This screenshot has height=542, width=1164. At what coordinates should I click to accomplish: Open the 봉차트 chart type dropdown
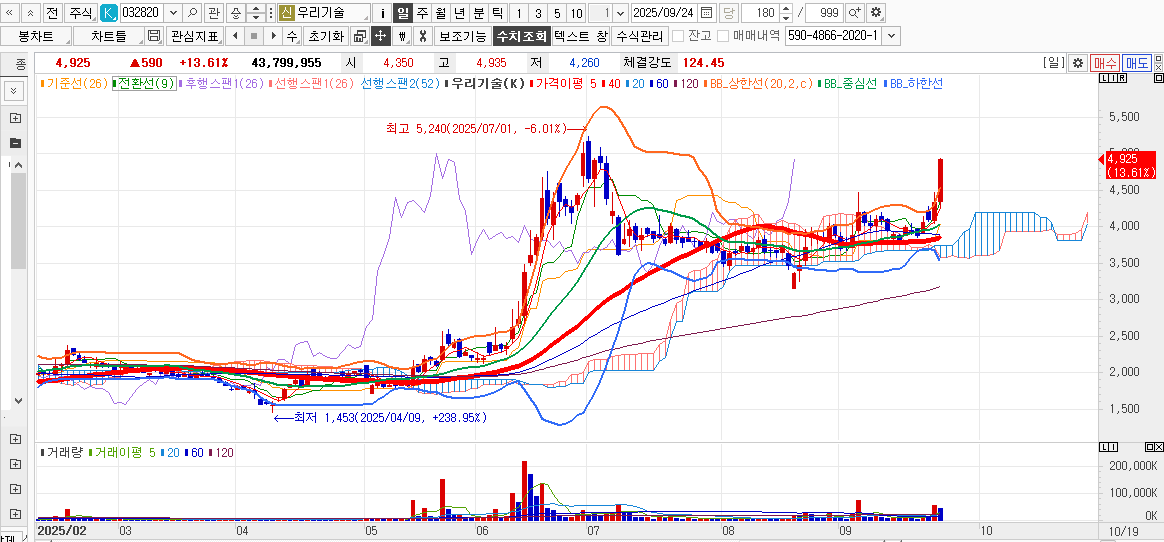tap(36, 36)
